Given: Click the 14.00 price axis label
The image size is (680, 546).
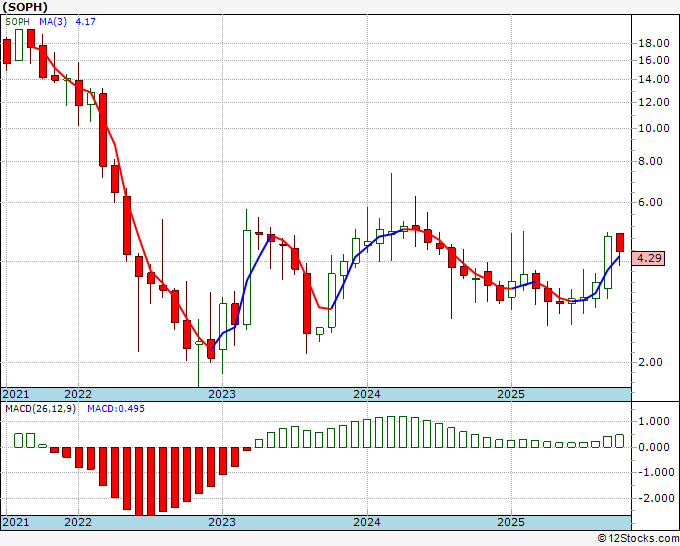Looking at the screenshot, I should click(x=654, y=79).
